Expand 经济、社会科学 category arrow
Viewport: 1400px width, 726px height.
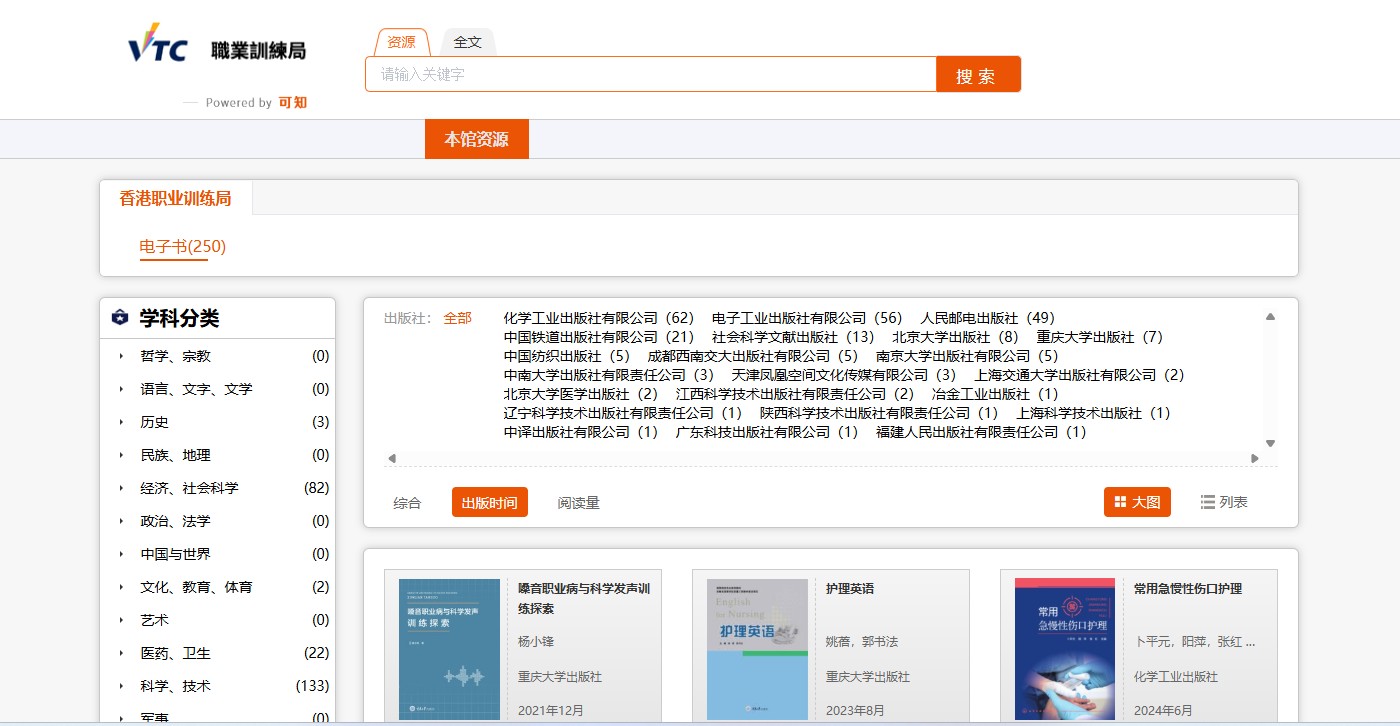tap(121, 488)
